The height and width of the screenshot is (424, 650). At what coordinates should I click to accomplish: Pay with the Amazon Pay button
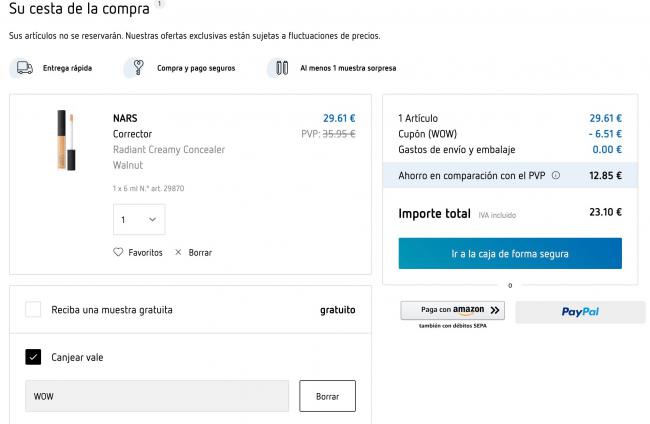pos(452,311)
